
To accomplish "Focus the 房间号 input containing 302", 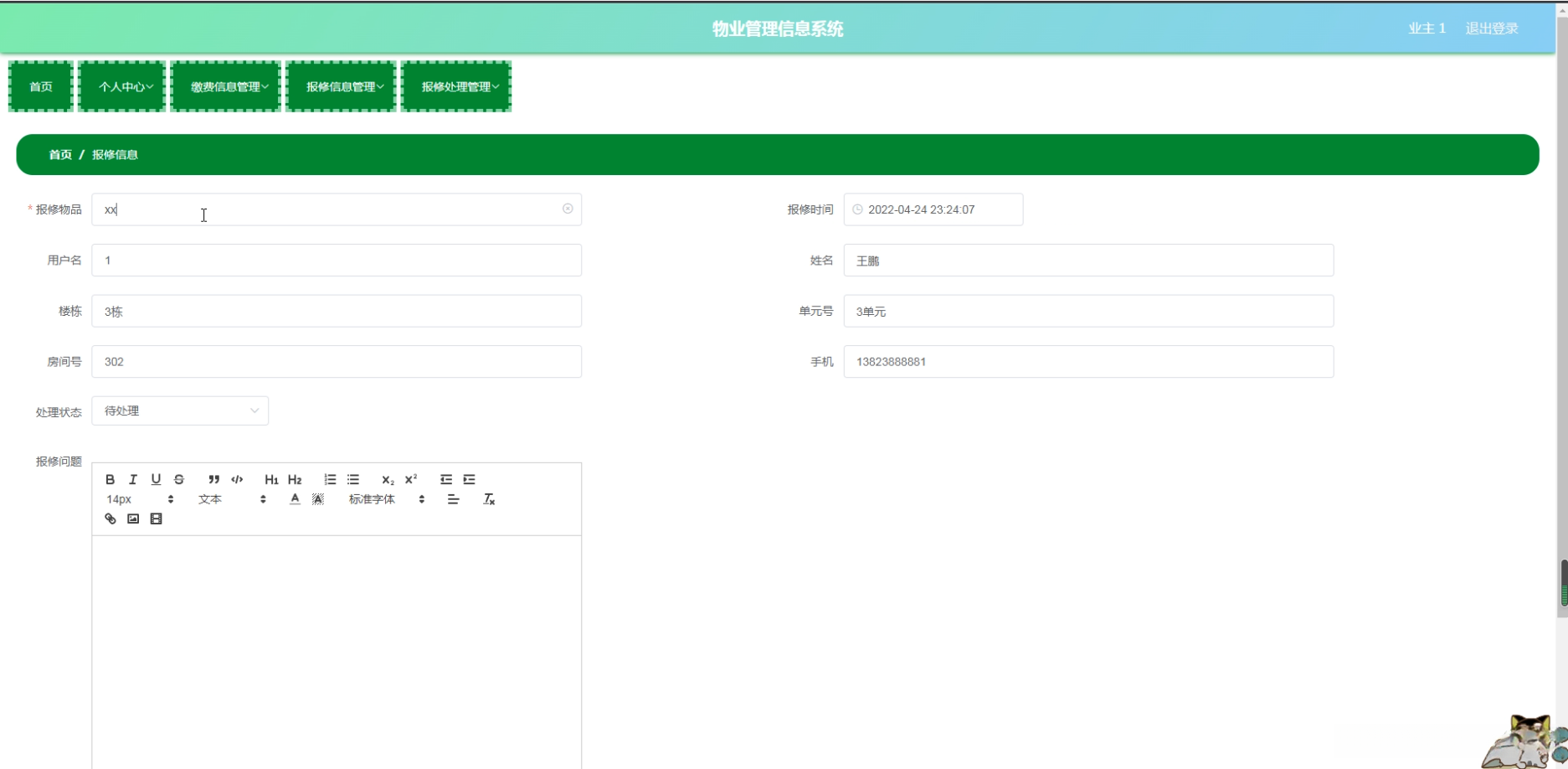I will tap(337, 362).
